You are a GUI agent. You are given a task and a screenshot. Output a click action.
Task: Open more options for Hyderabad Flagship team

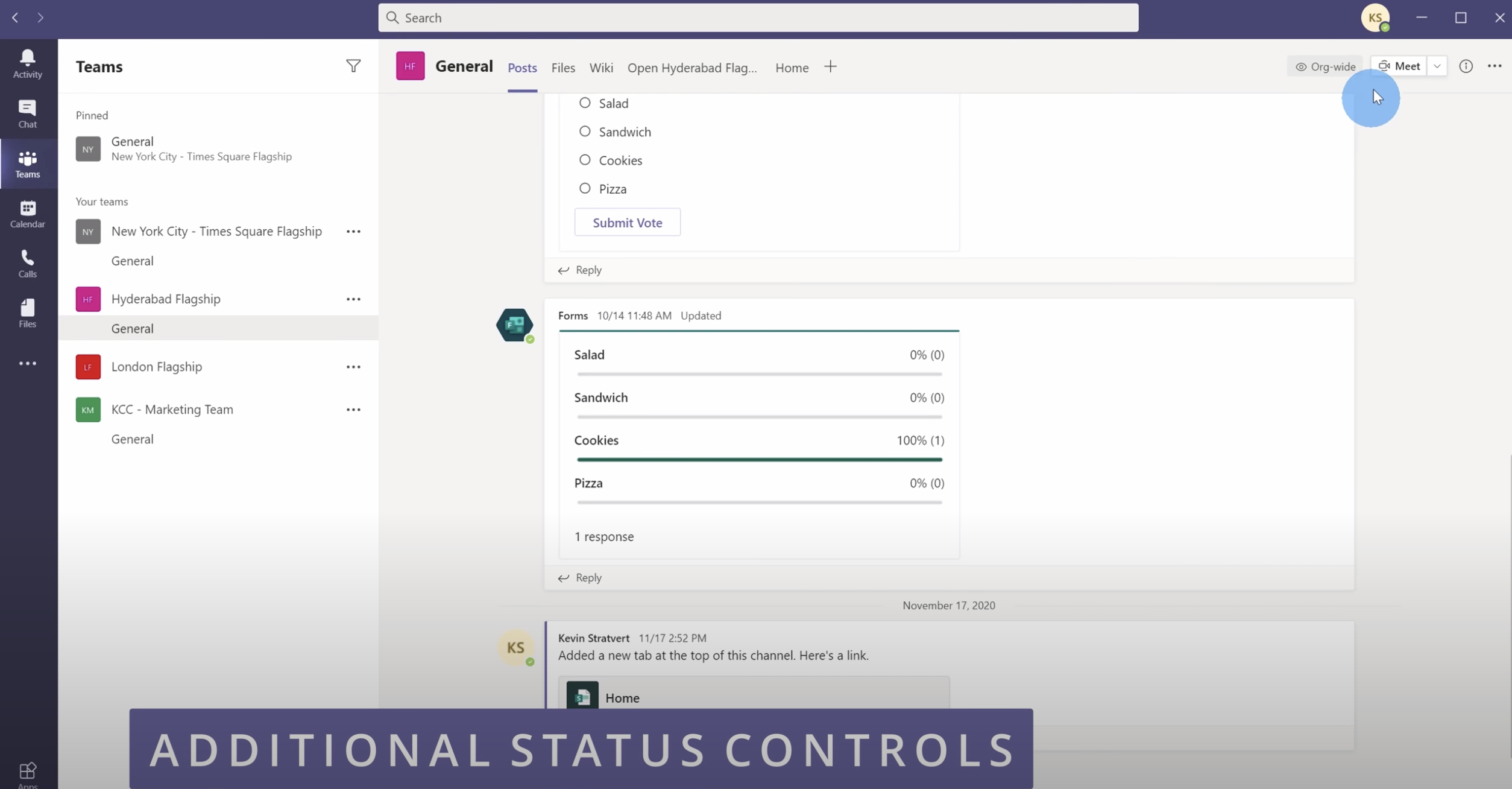[353, 299]
